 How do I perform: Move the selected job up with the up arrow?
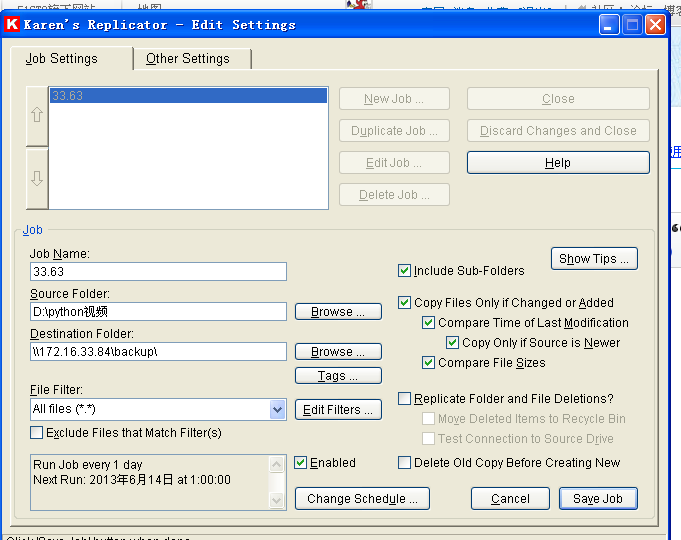(x=37, y=116)
